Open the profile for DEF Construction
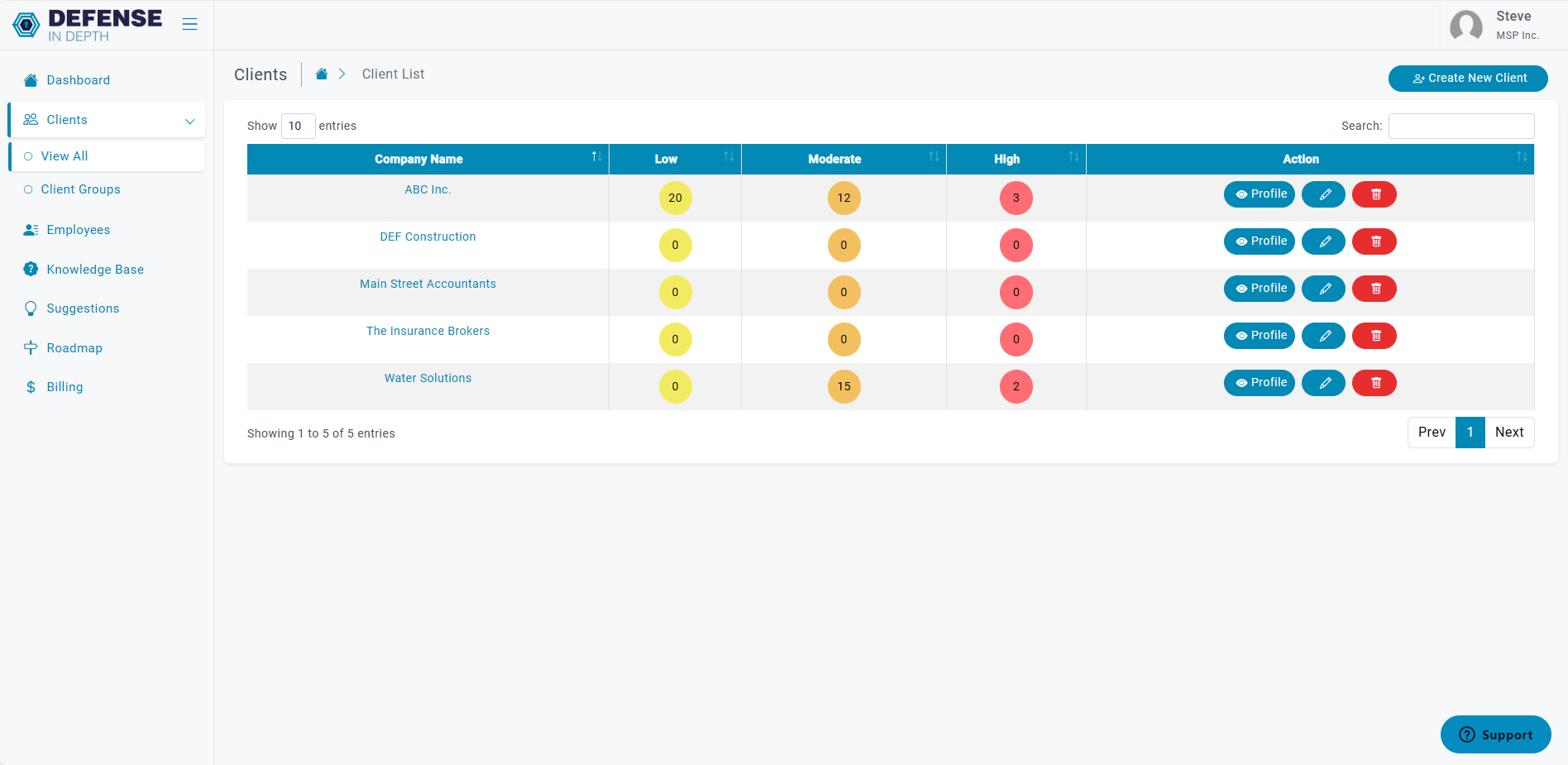Viewport: 1568px width, 765px height. tap(1259, 241)
